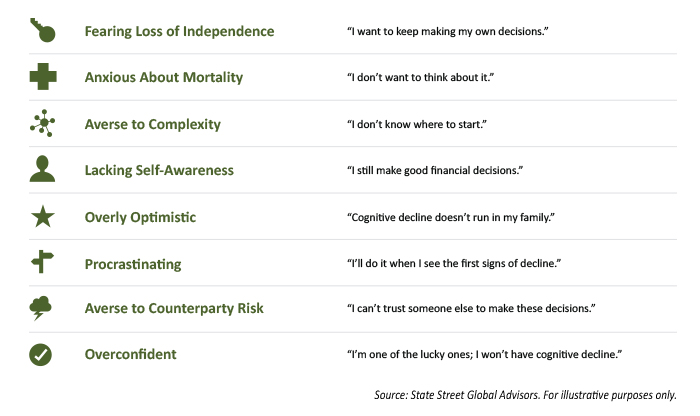Click the Averse to Counterparty Risk heading
Screen dimensions: 700x416
[x=174, y=308]
